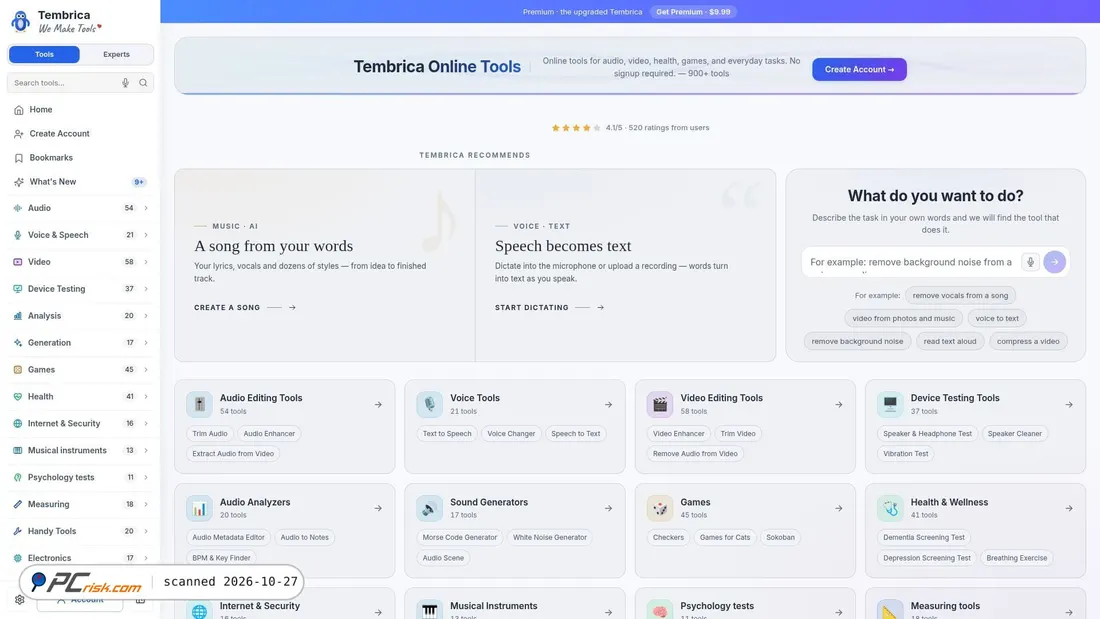Open Audio Editing Tools via its arrow
Image resolution: width=1100 pixels, height=619 pixels.
pos(378,404)
